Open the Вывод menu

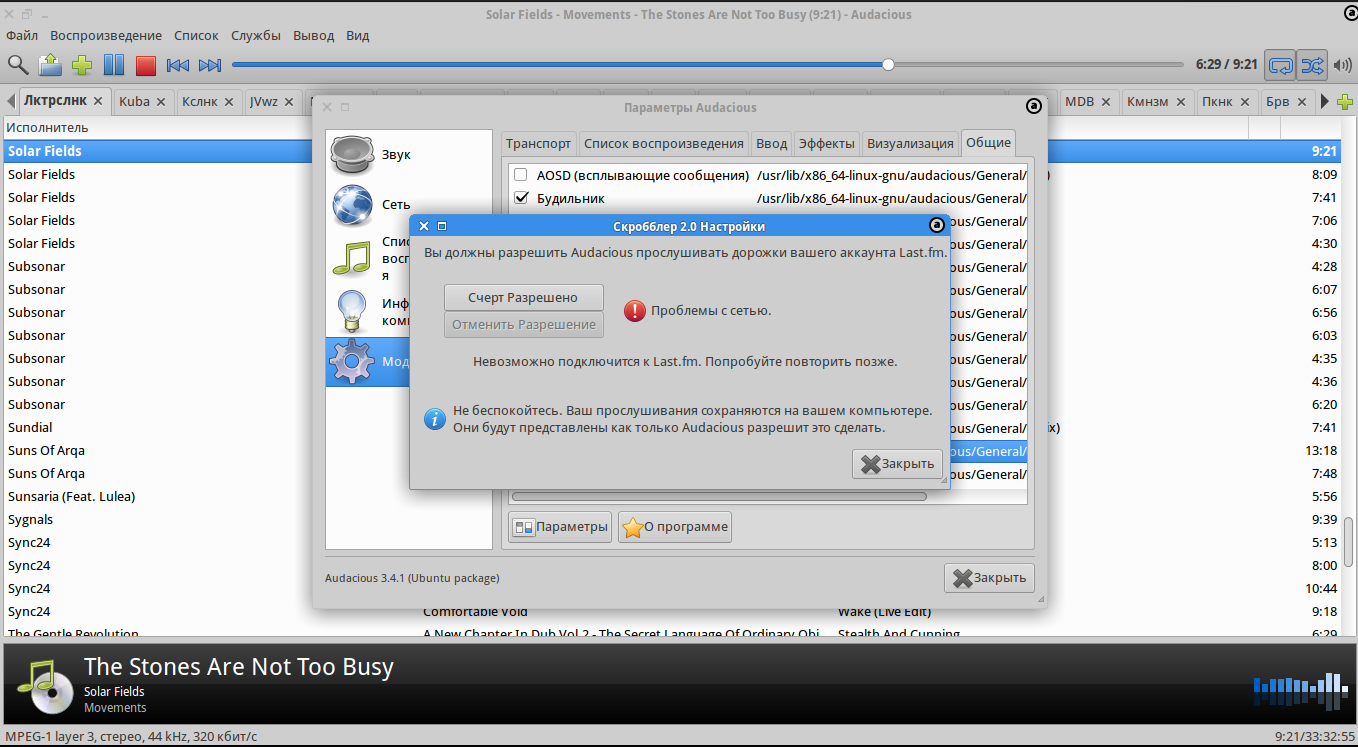[314, 35]
